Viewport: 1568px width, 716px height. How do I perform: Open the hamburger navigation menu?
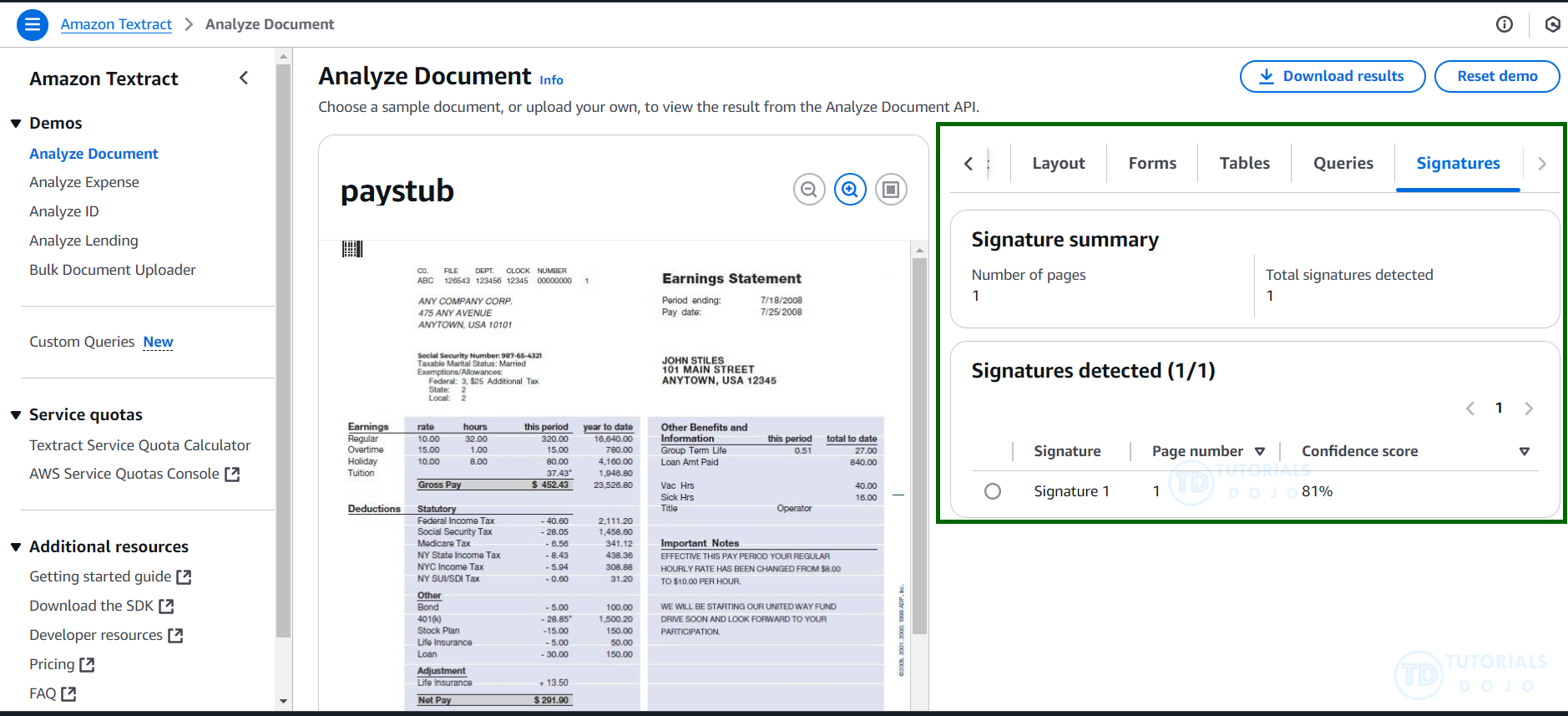[x=32, y=24]
